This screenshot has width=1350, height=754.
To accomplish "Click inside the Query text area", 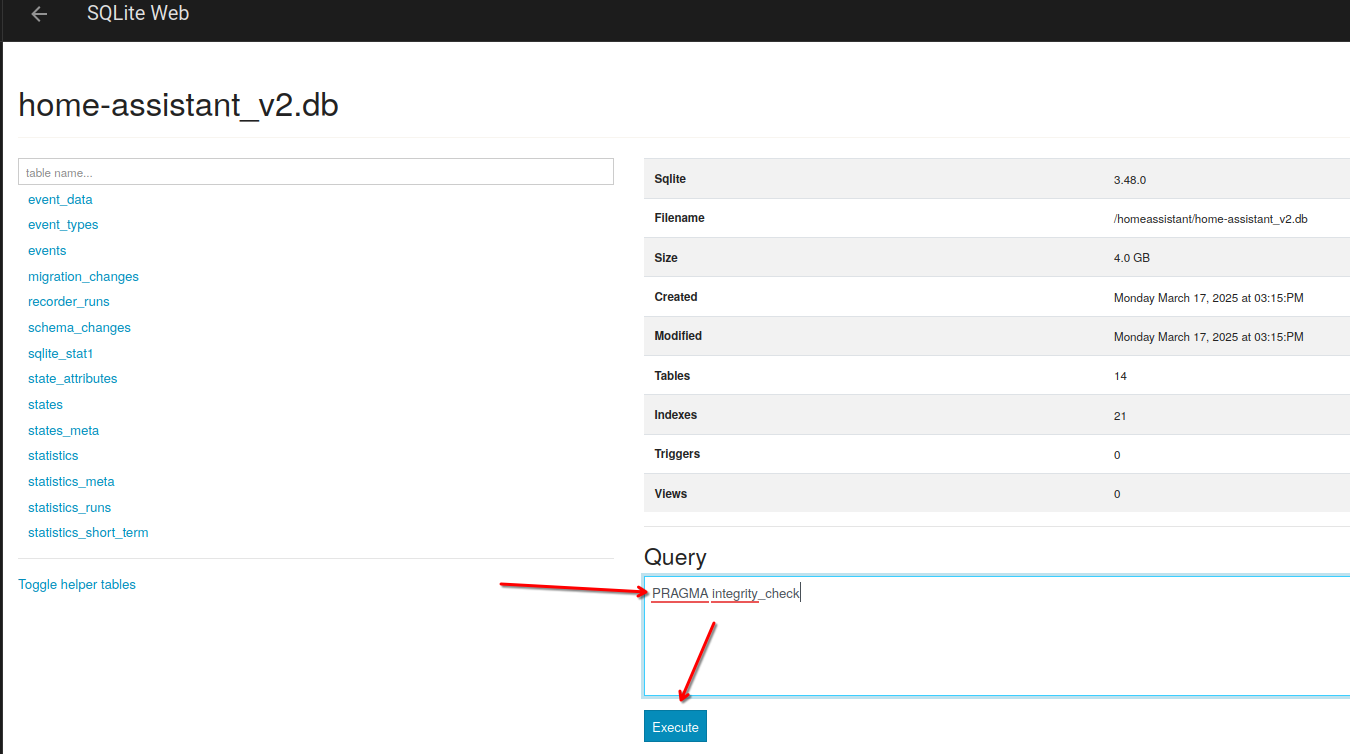I will tap(996, 636).
